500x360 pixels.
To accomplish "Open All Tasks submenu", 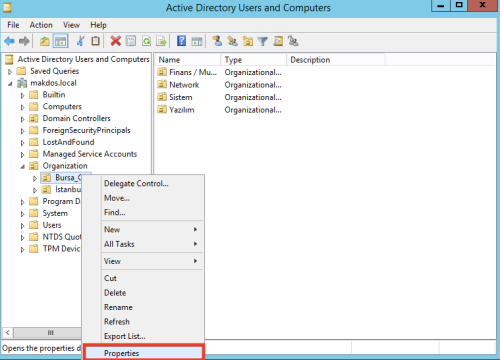I will pyautogui.click(x=143, y=244).
